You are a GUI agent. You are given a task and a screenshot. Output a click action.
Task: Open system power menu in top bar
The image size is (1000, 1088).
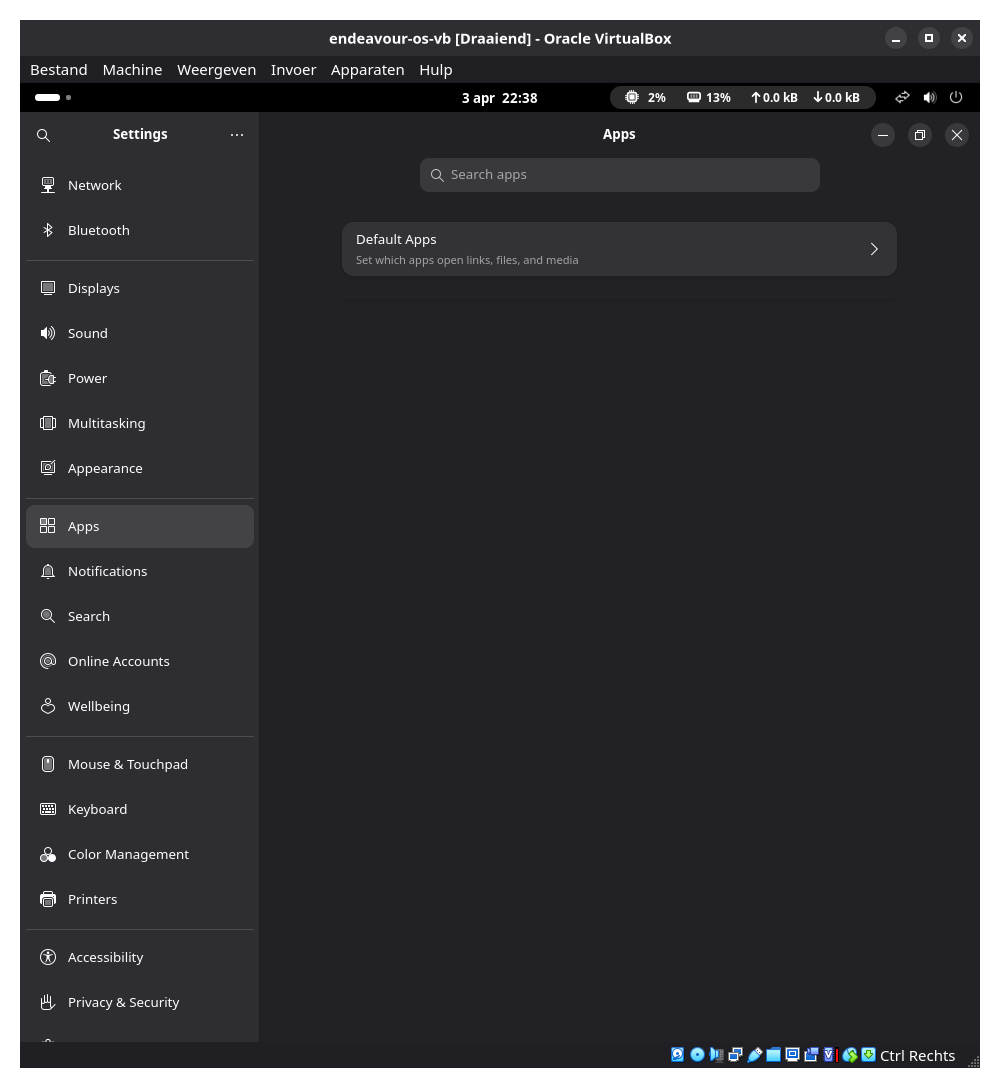[956, 97]
